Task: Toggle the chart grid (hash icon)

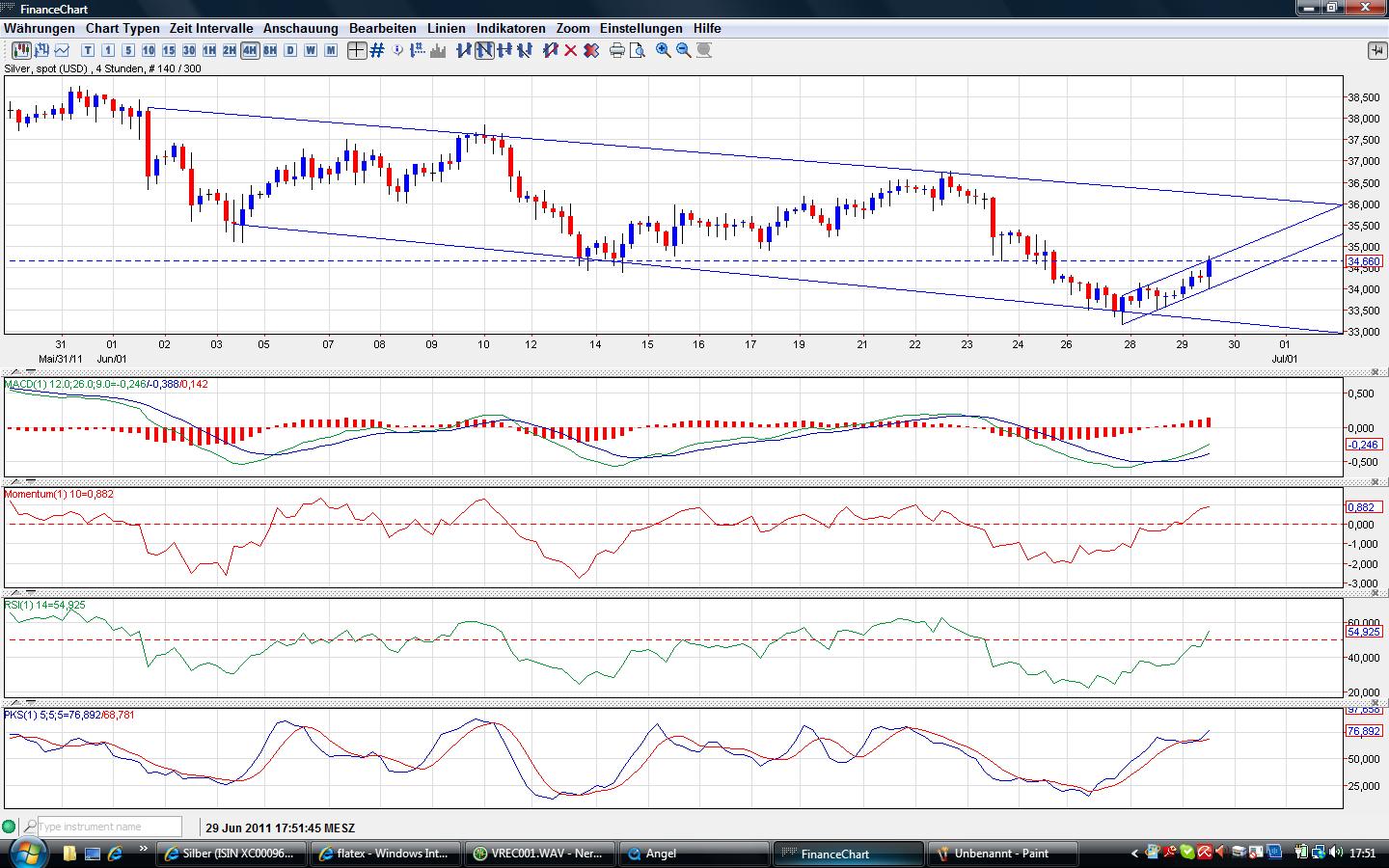Action: (x=377, y=50)
